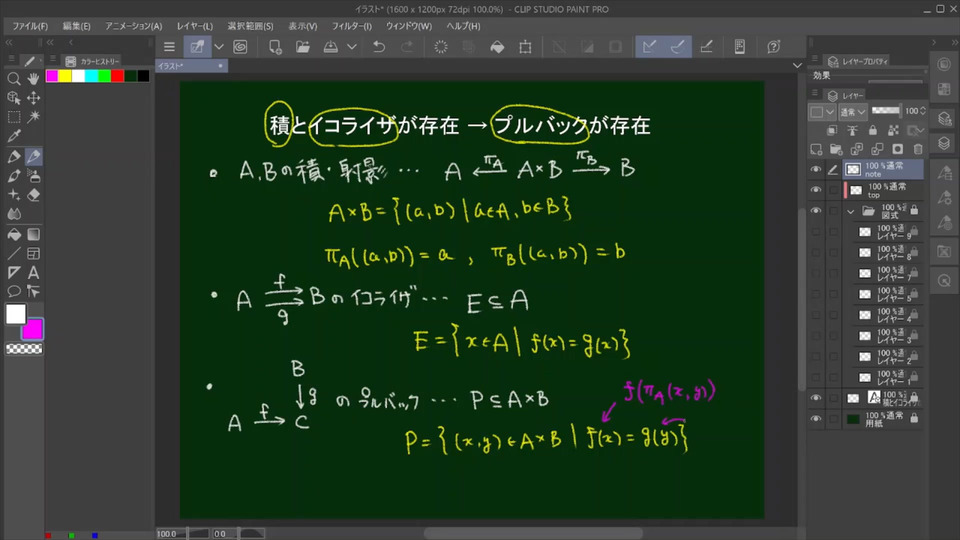Image resolution: width=960 pixels, height=540 pixels.
Task: Click the Scale/Rotate transform icon
Action: pyautogui.click(x=525, y=47)
